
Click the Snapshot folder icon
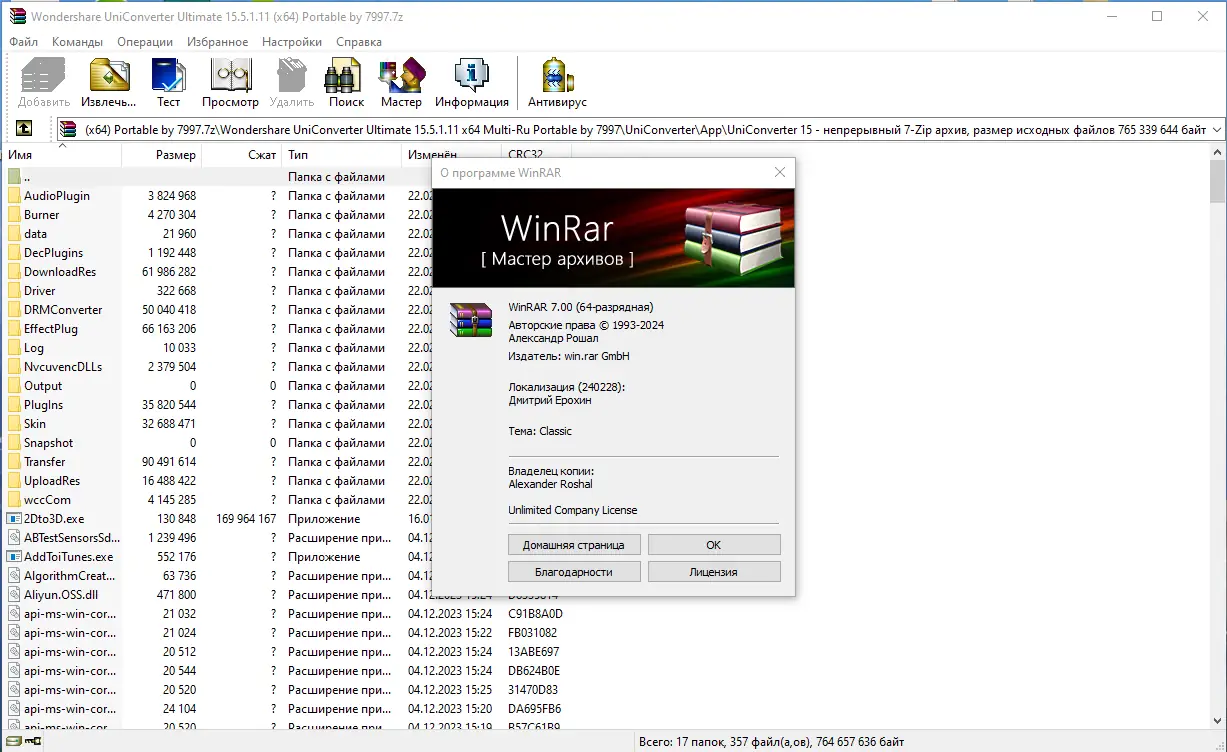point(14,443)
